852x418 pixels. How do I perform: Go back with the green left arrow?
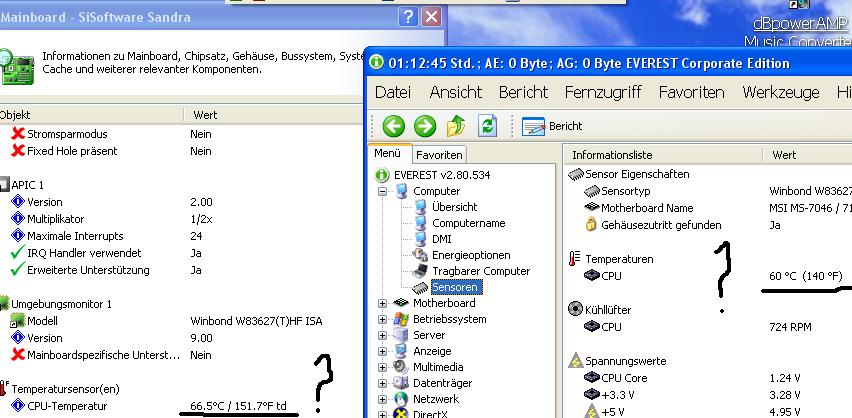pos(393,126)
